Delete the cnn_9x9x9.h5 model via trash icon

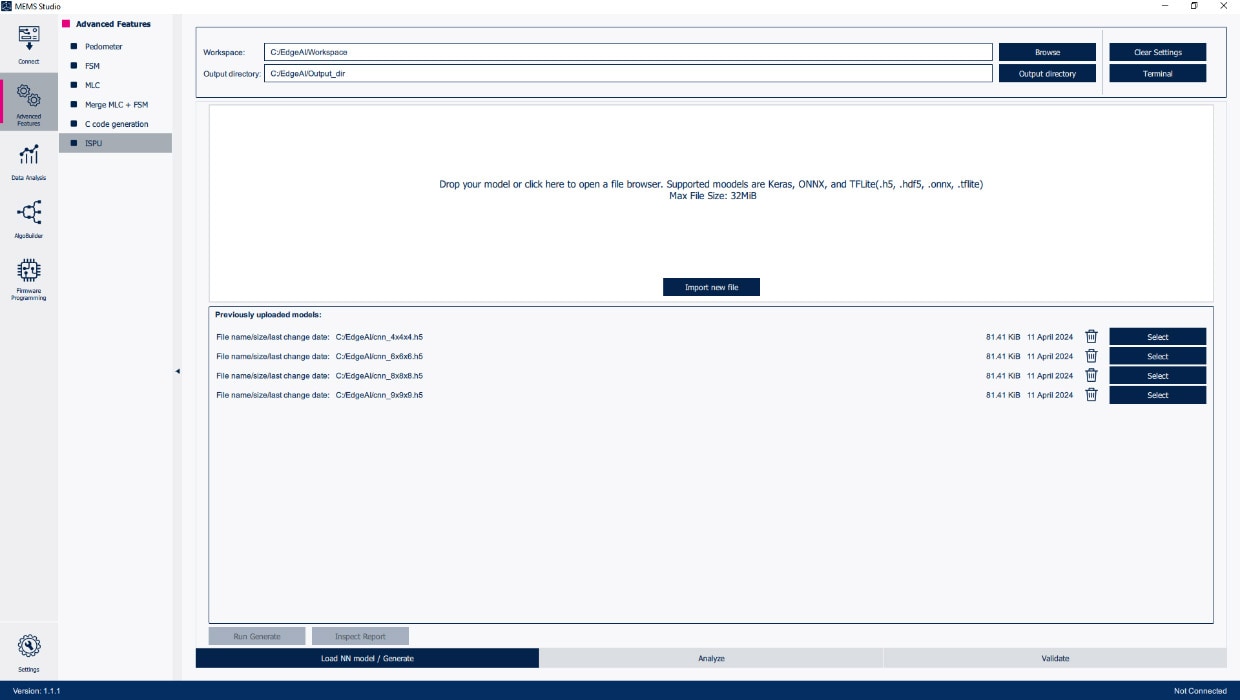1091,395
